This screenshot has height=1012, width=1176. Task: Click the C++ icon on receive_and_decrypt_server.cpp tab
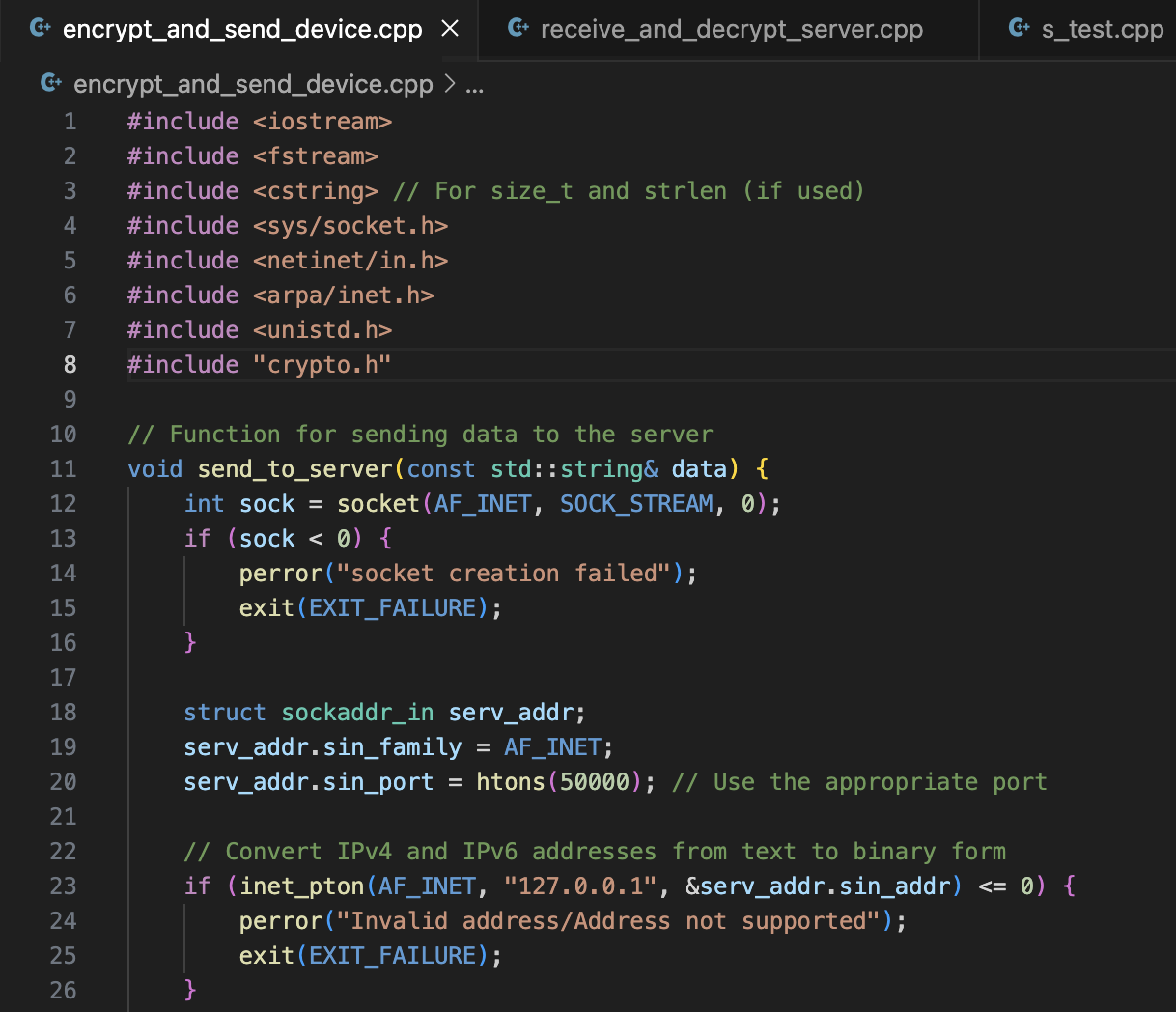[518, 28]
